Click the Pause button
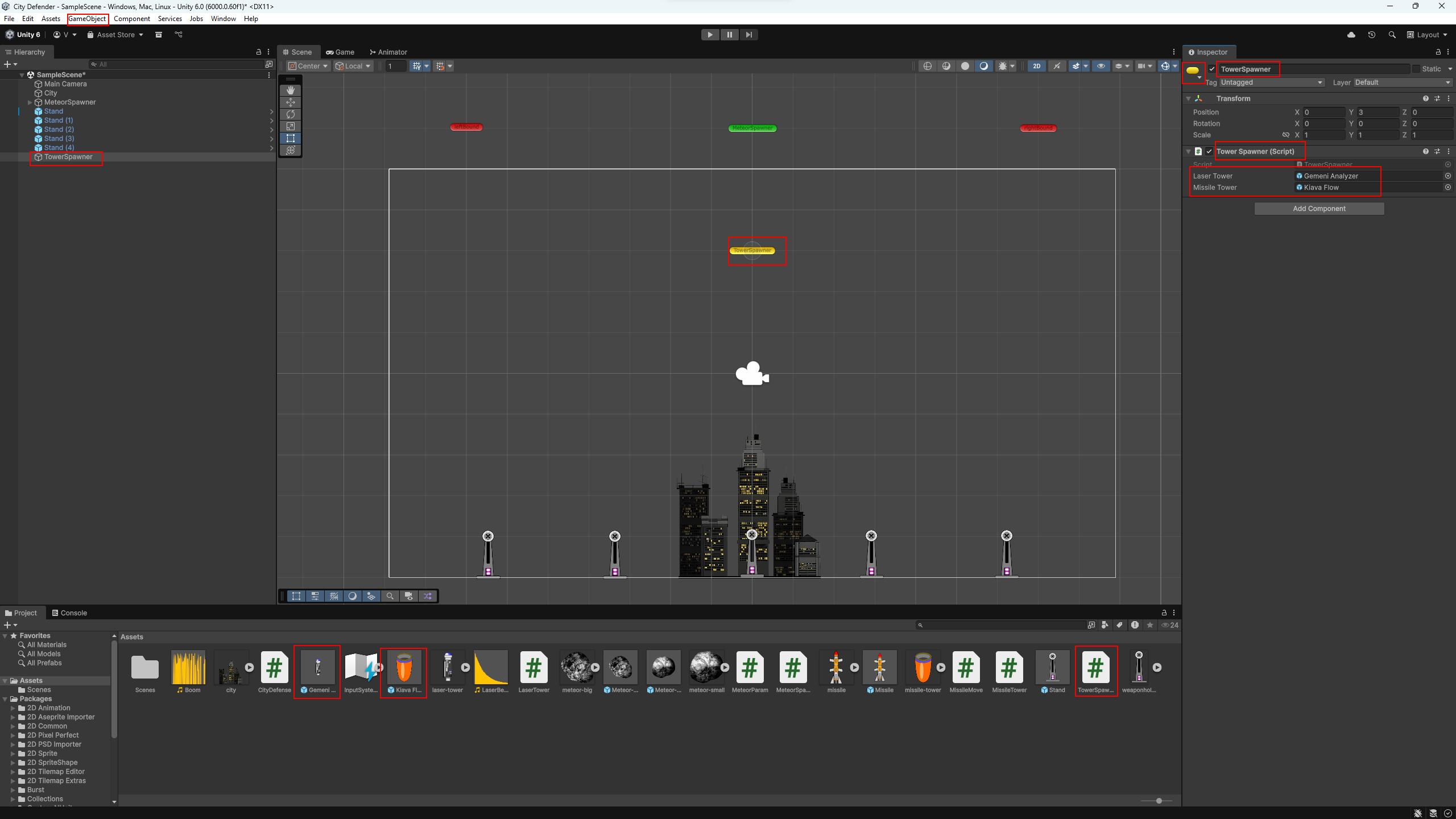Screen dimensions: 1456x819 (x=729, y=35)
